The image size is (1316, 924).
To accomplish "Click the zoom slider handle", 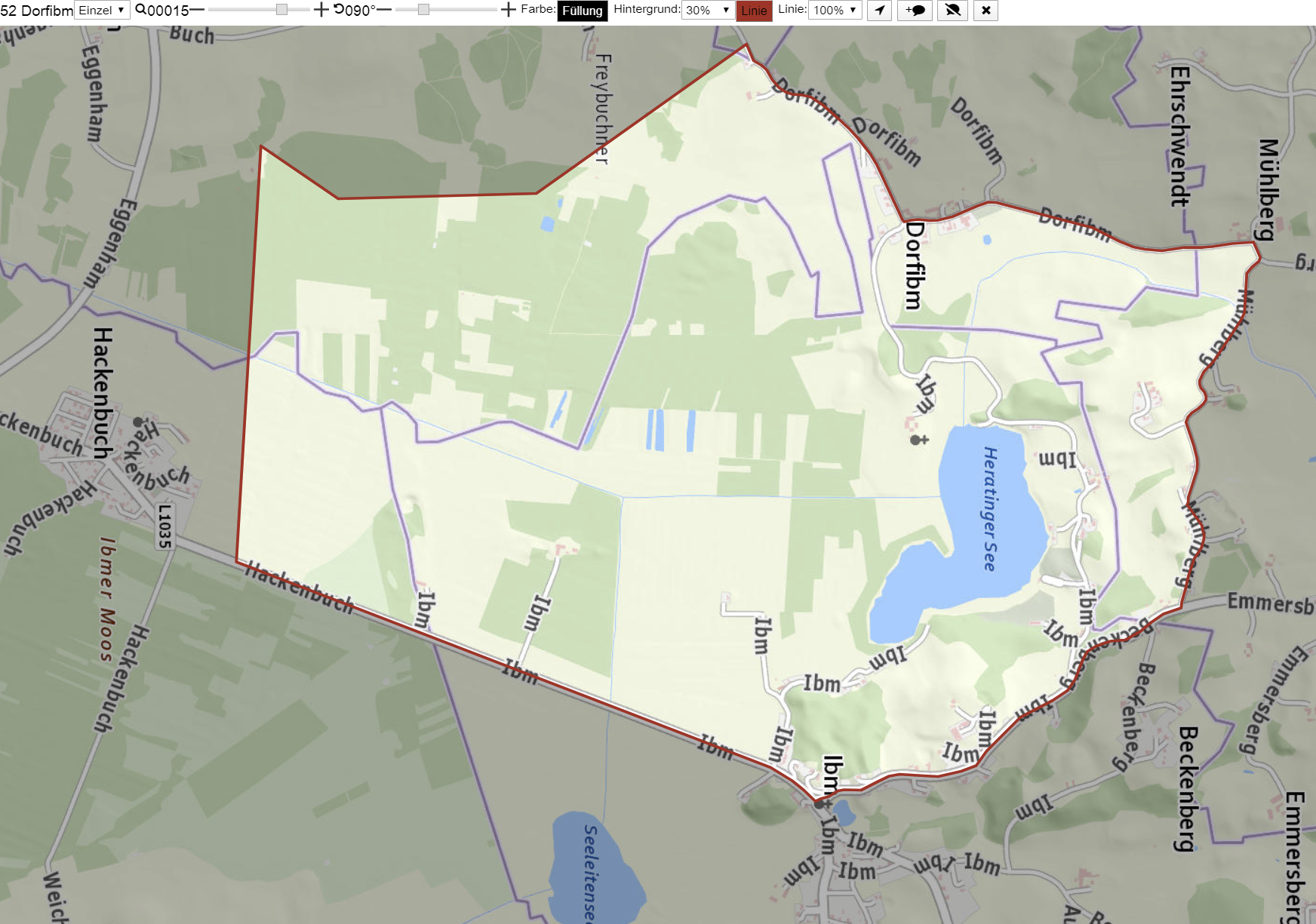I will [x=281, y=10].
